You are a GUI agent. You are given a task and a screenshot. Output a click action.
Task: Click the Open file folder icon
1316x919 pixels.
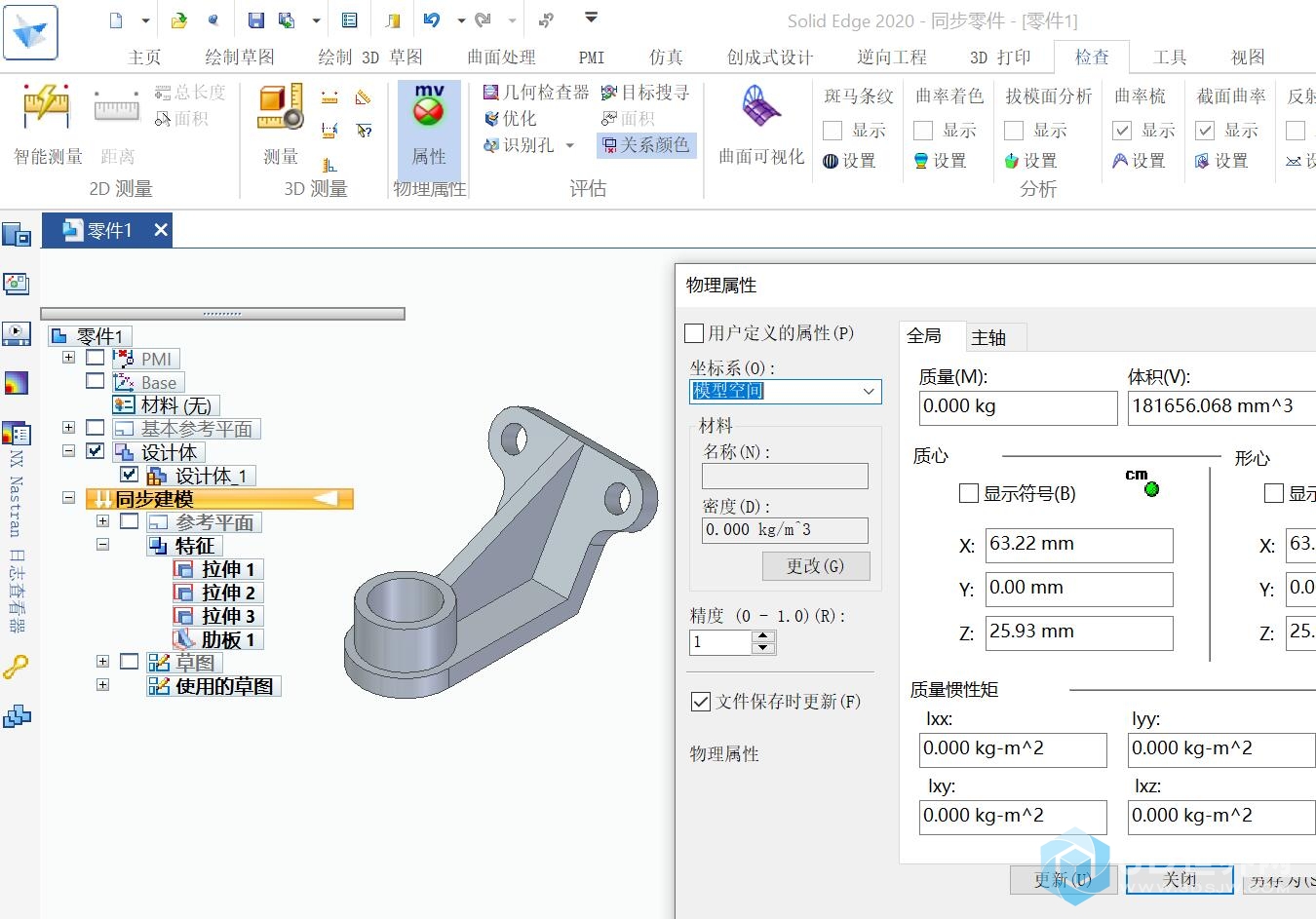tap(179, 20)
